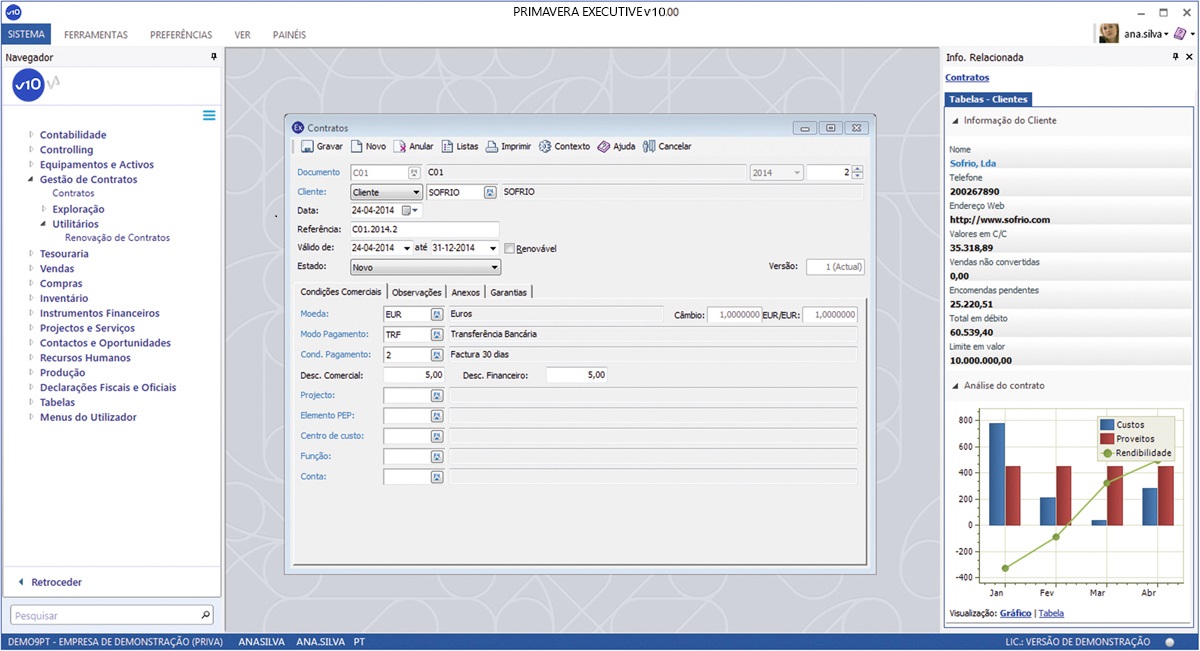This screenshot has height=651, width=1200.
Task: Open Renovação de Contratos in the tree
Action: [x=117, y=238]
